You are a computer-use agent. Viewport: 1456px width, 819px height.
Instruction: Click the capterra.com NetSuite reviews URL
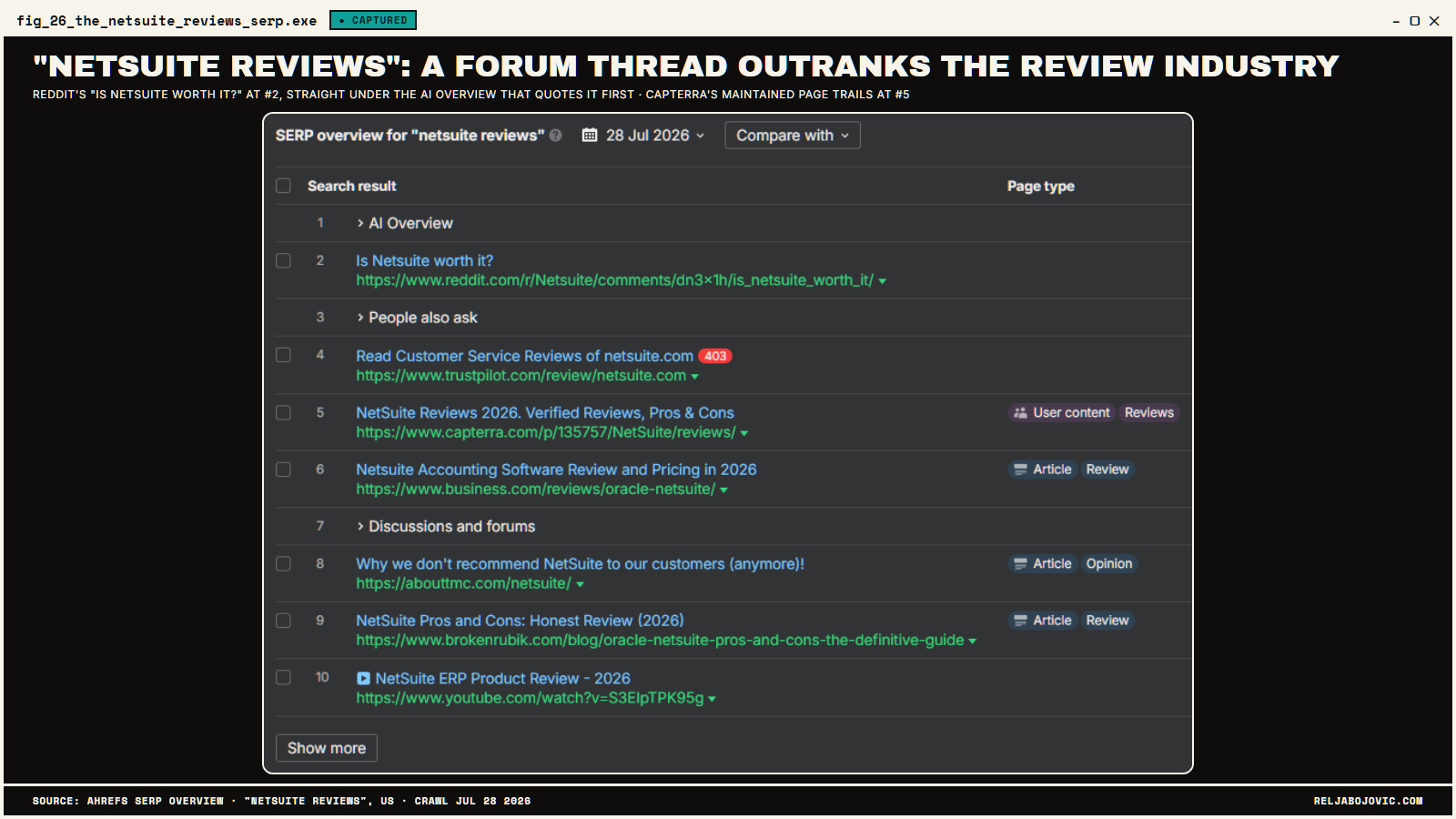[546, 432]
